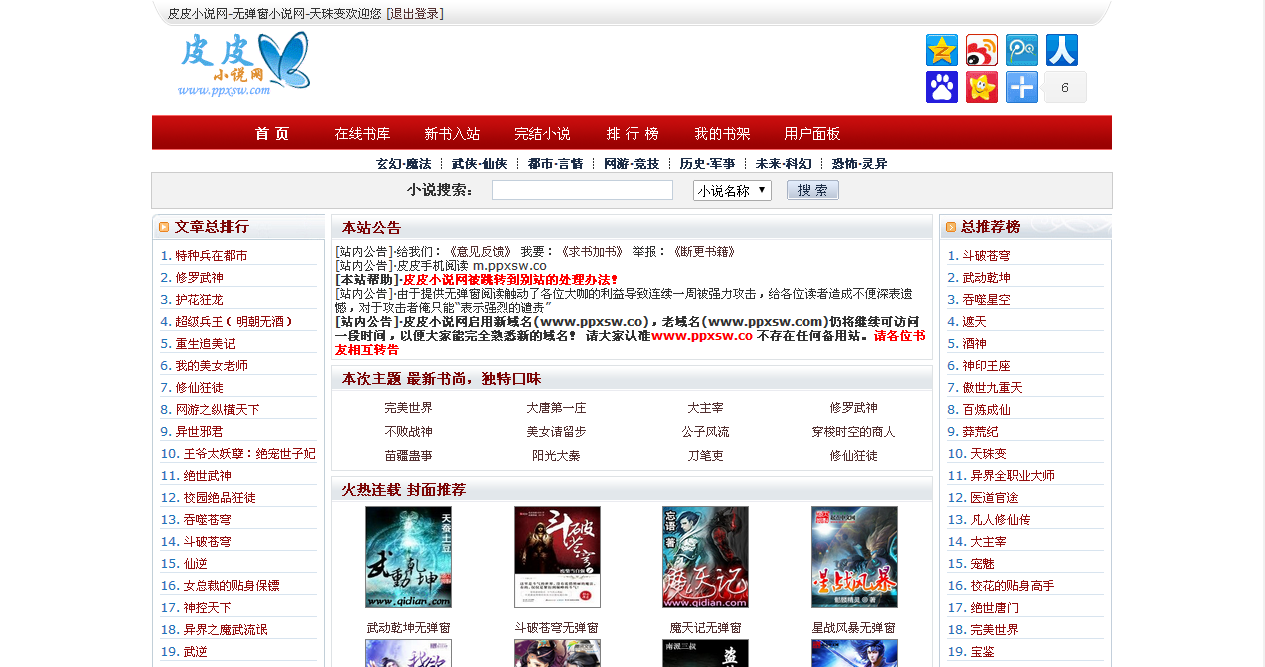Click the 《求书加书》 link

tap(592, 252)
